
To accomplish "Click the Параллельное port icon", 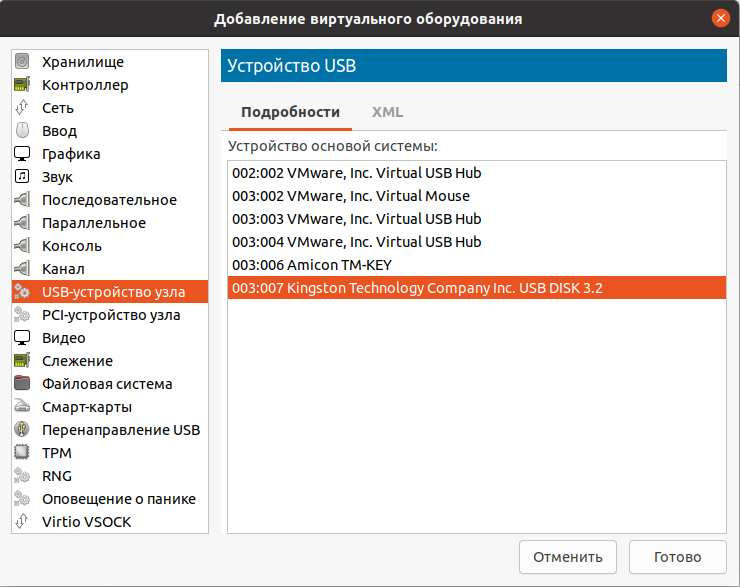I will click(22, 222).
